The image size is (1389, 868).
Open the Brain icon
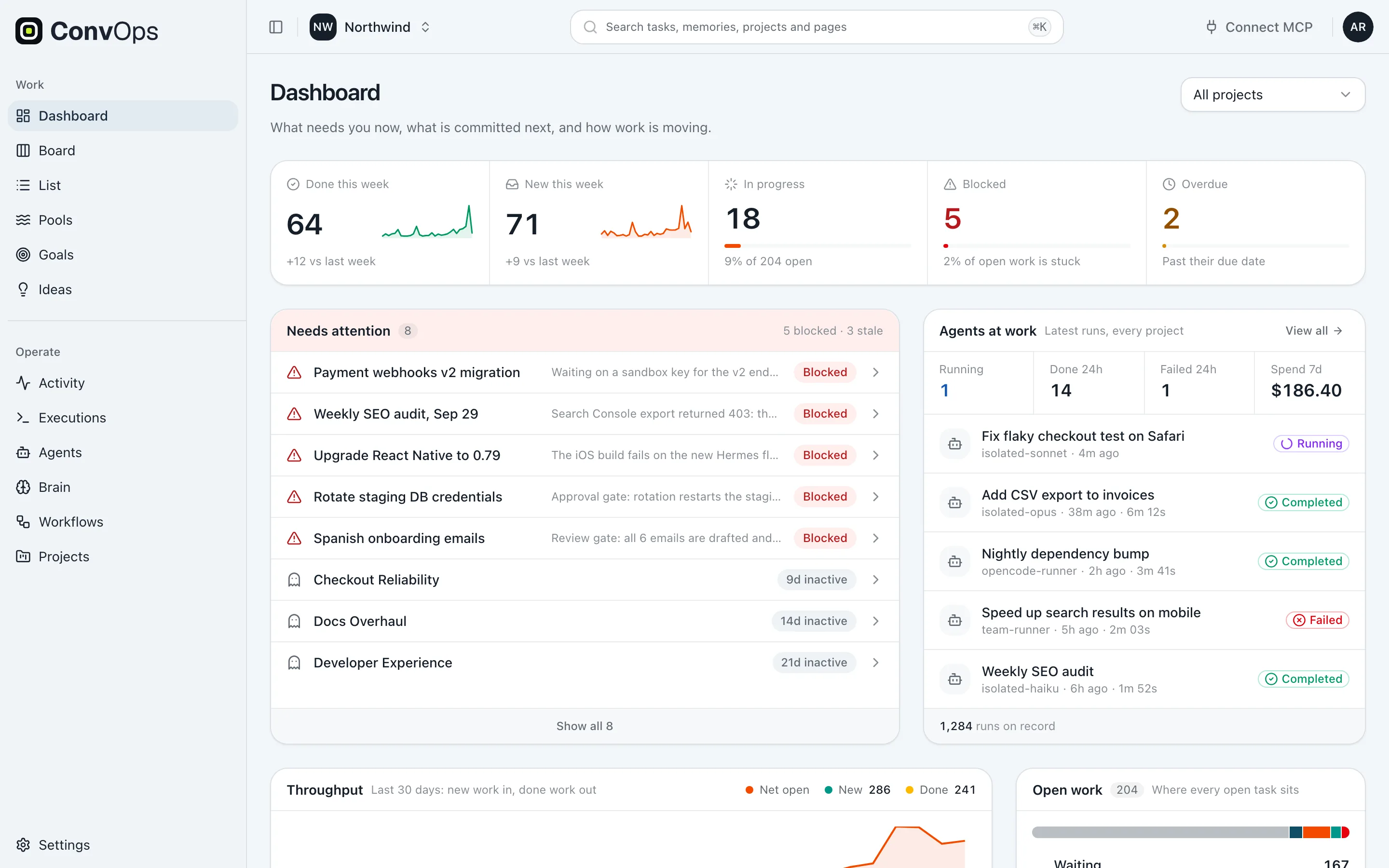(23, 487)
